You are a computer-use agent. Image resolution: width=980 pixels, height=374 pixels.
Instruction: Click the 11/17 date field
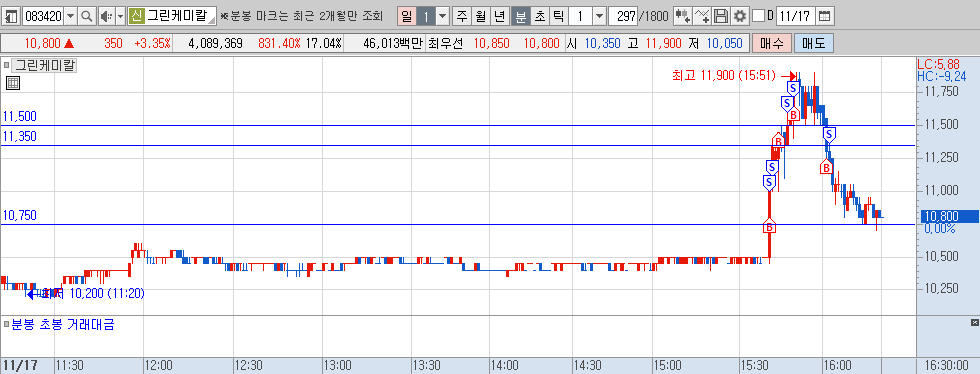pos(796,16)
